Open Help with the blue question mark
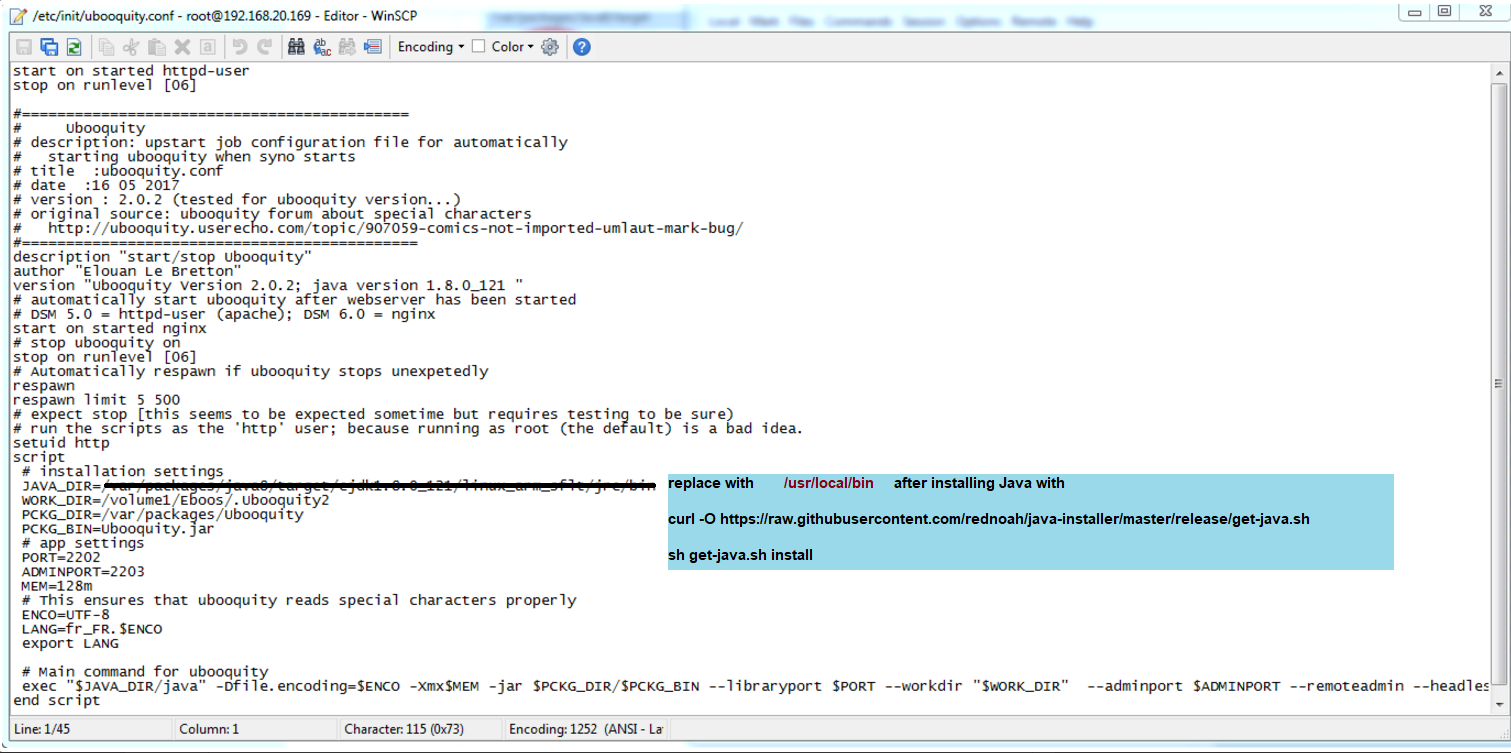 [581, 47]
